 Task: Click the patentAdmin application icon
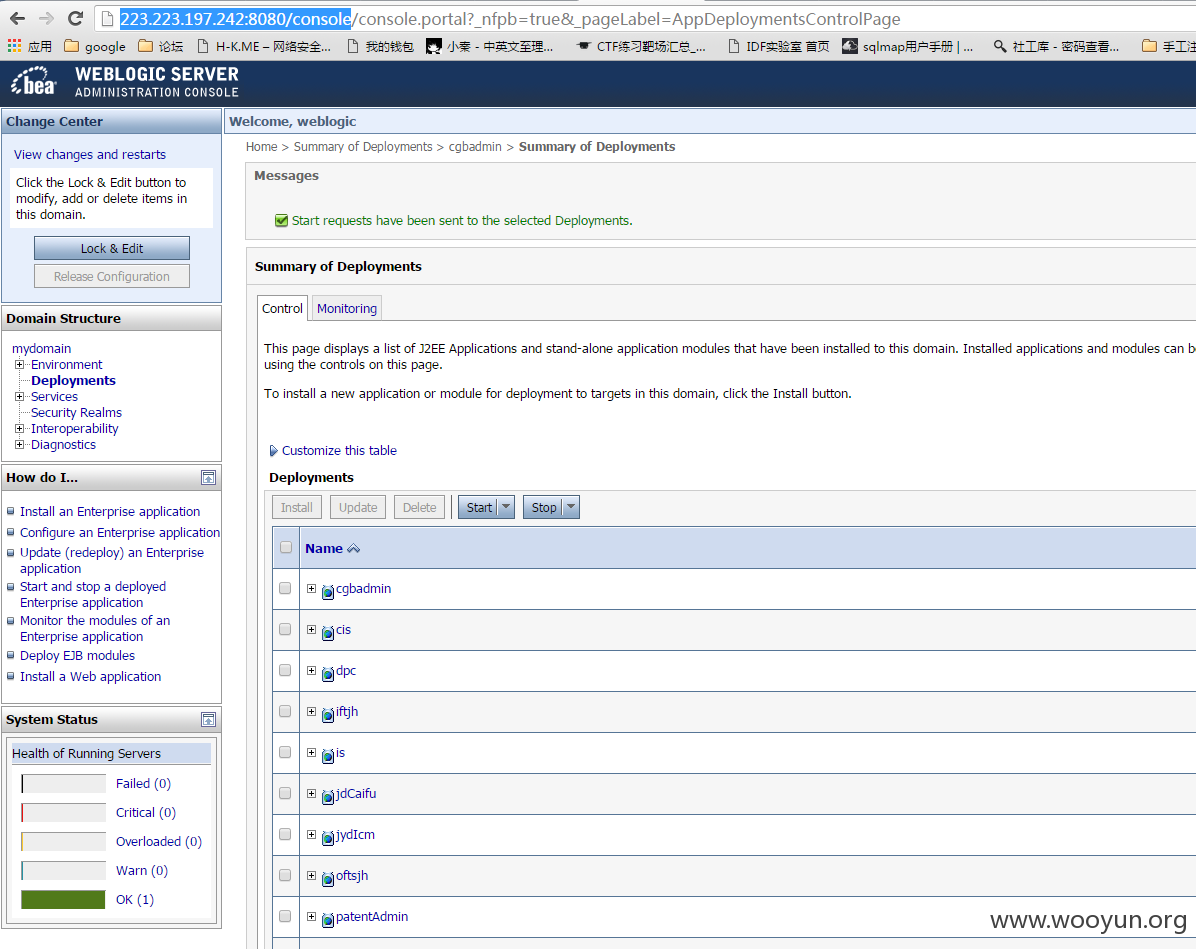(328, 919)
